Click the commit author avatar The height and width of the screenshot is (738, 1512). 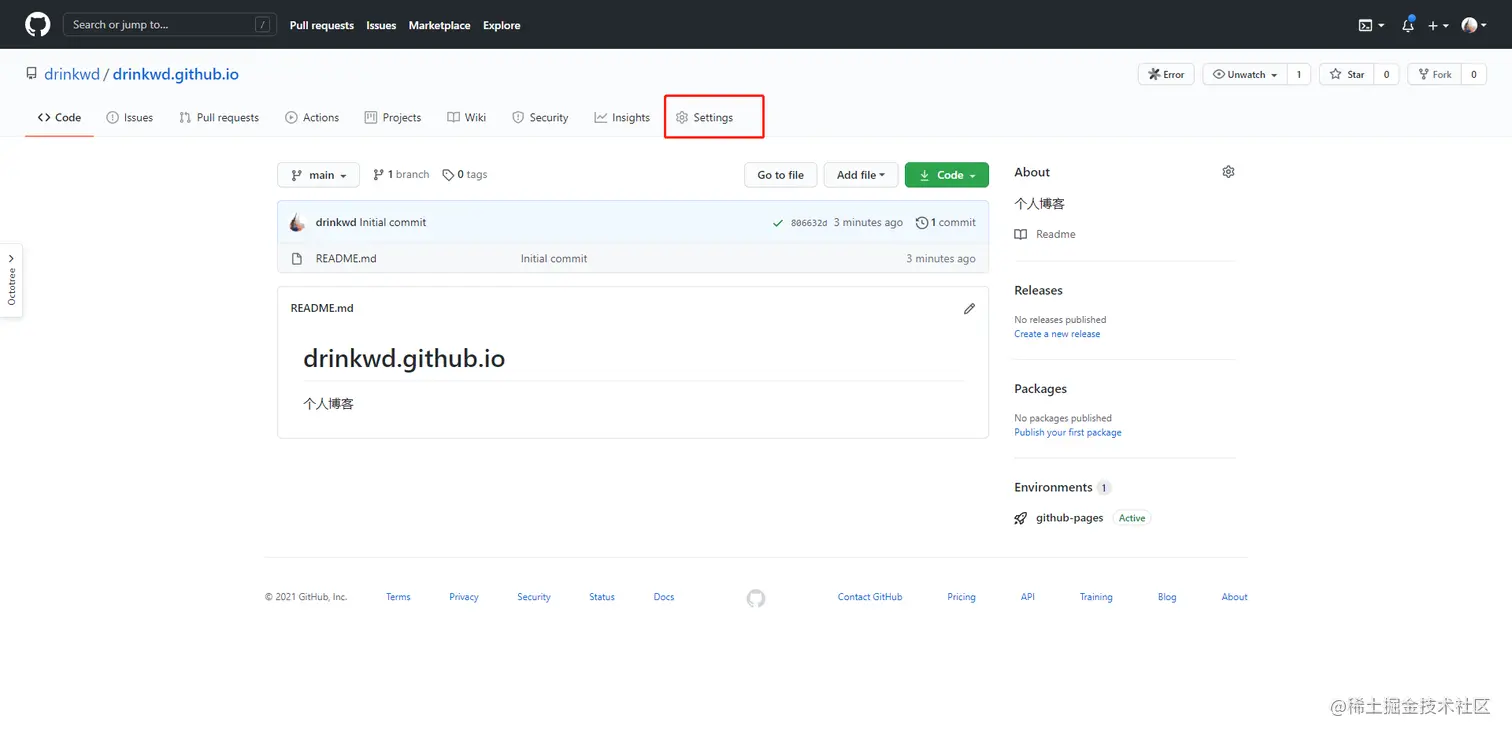298,222
